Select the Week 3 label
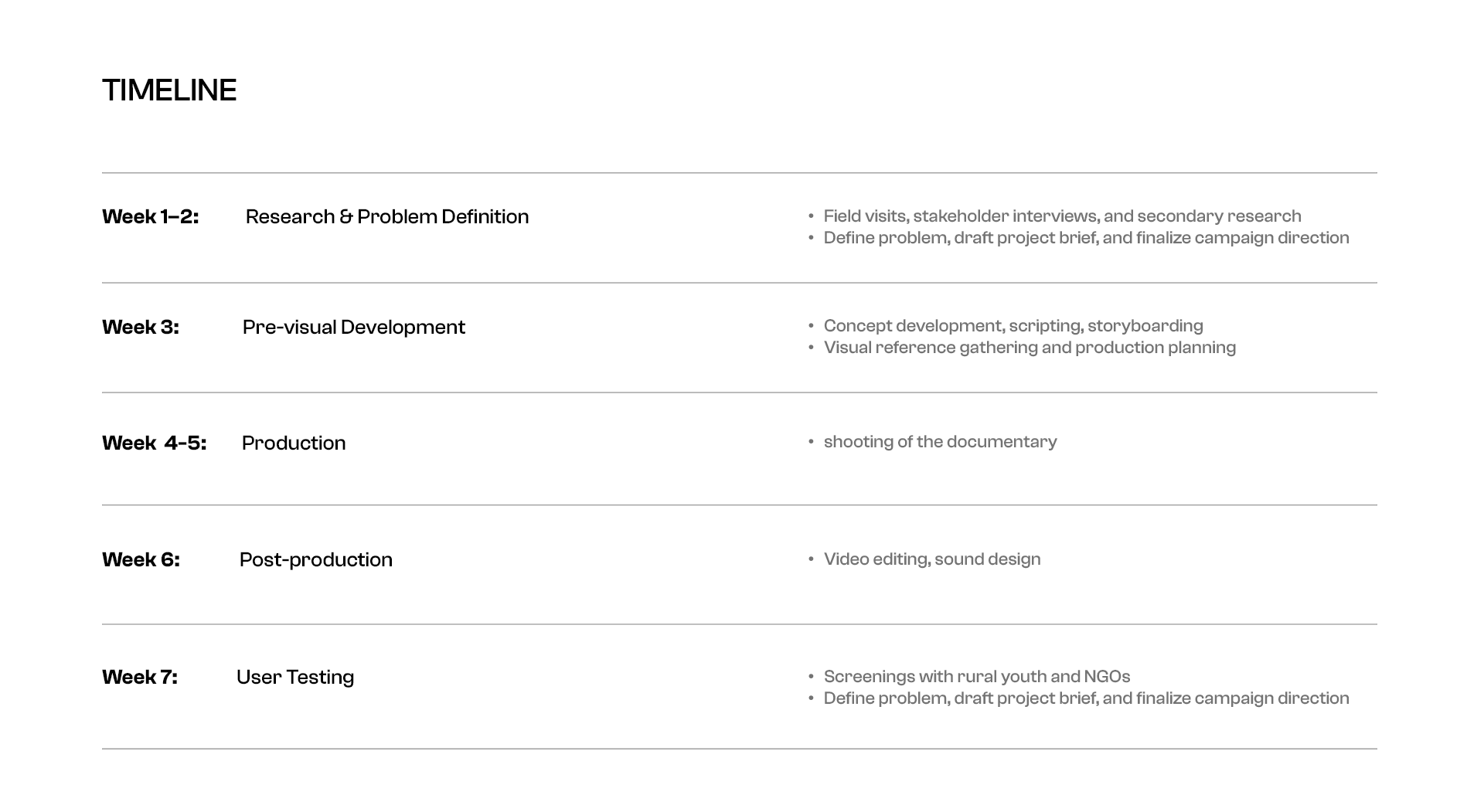Screen dimensions: 1484x812 [x=141, y=327]
